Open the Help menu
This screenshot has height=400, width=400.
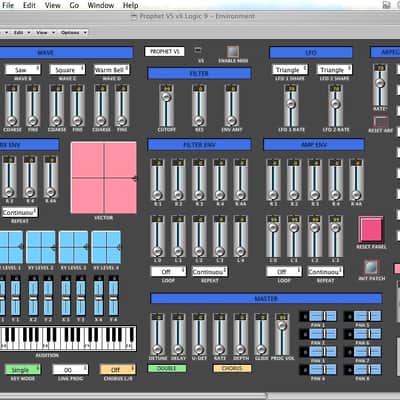[x=130, y=5]
